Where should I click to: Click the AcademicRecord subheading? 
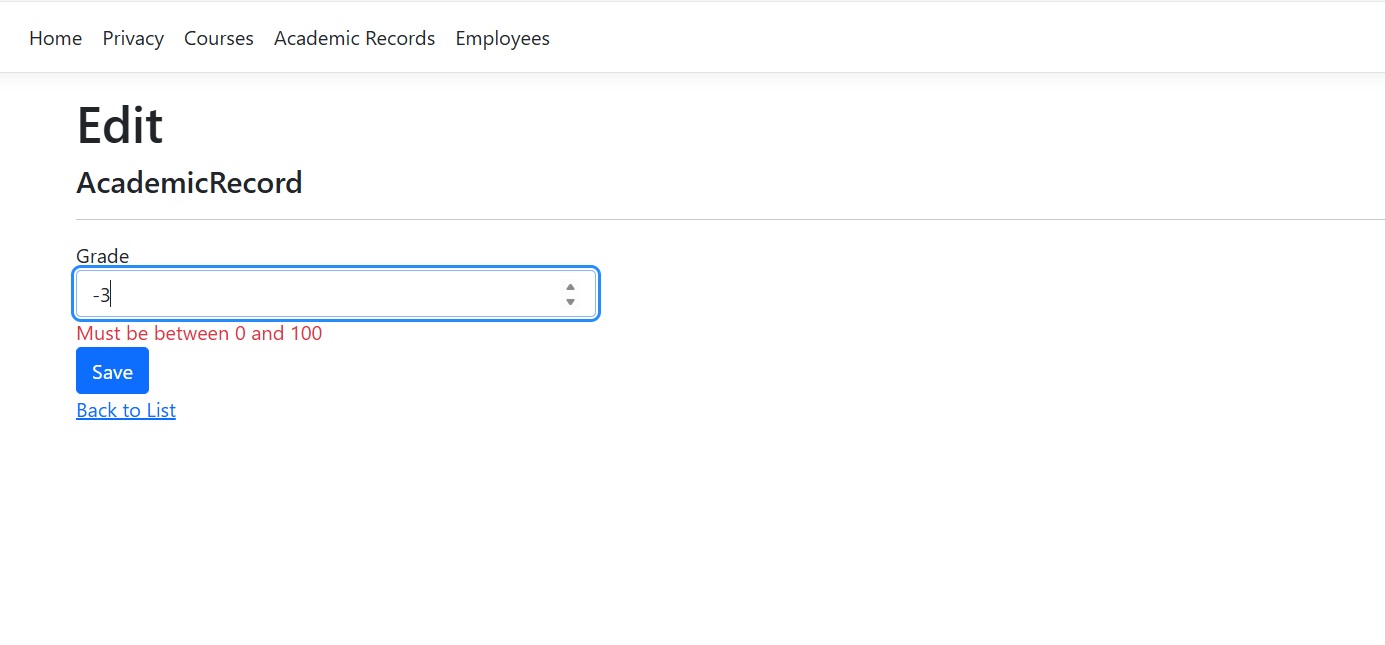(x=189, y=183)
